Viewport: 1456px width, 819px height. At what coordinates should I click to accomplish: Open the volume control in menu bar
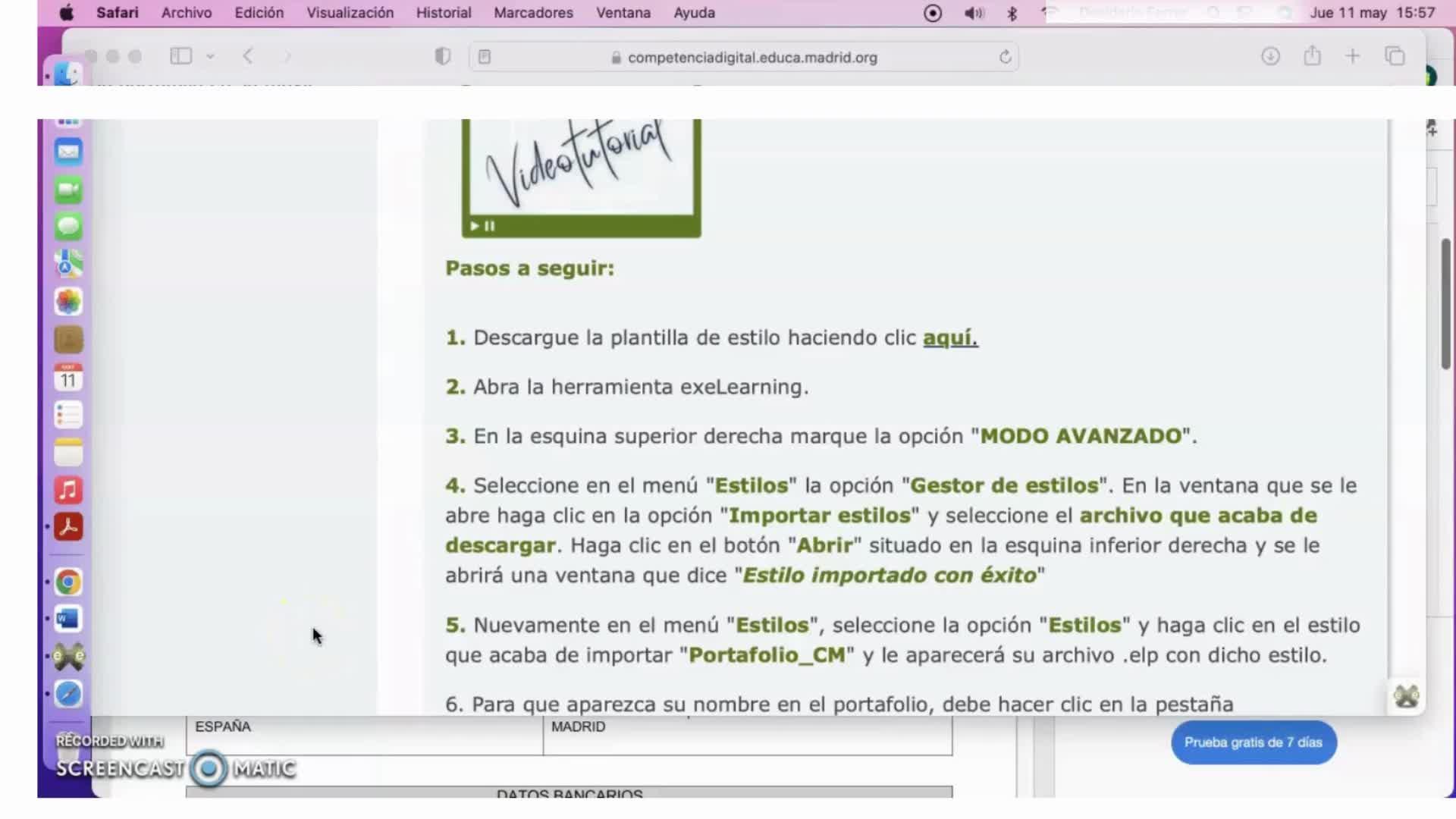[974, 13]
